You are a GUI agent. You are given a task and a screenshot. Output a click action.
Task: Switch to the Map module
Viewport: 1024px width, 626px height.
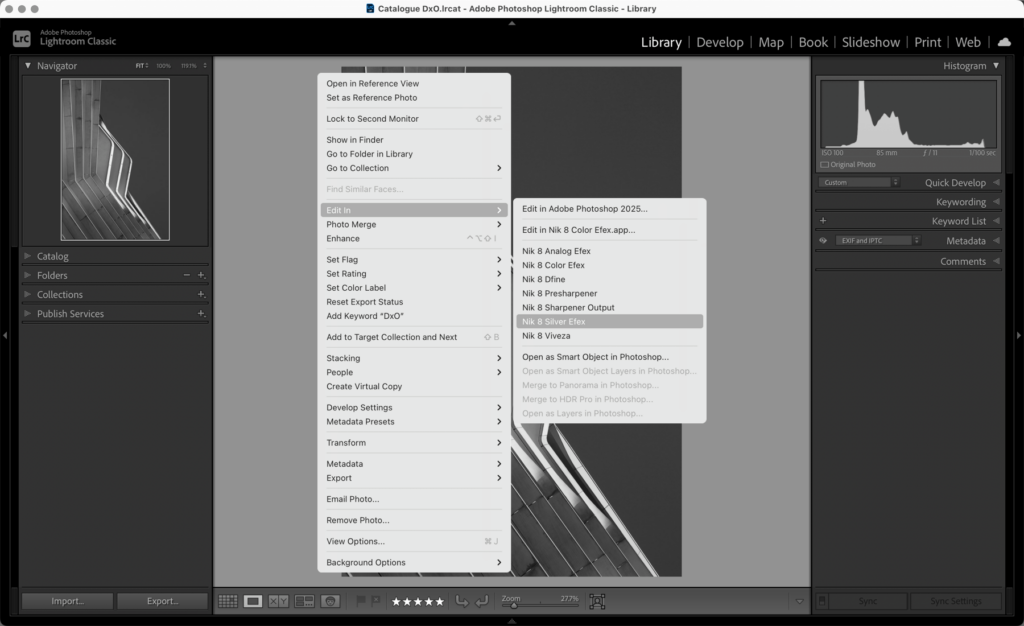coord(771,42)
